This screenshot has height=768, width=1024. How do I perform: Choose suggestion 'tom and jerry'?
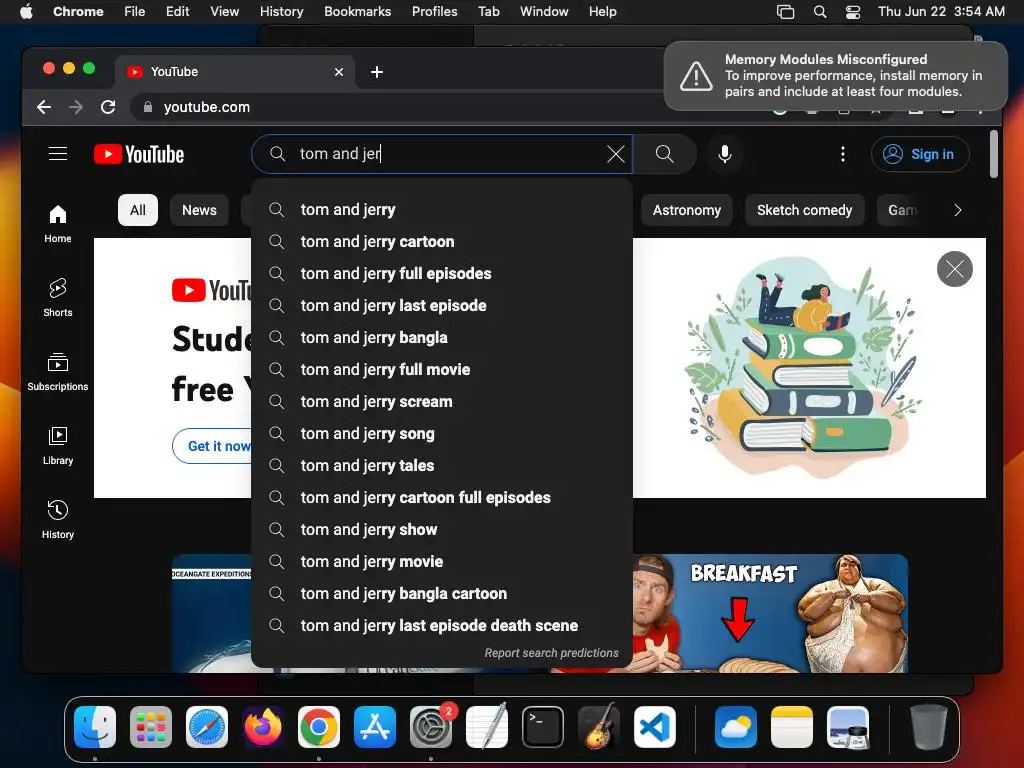442,210
